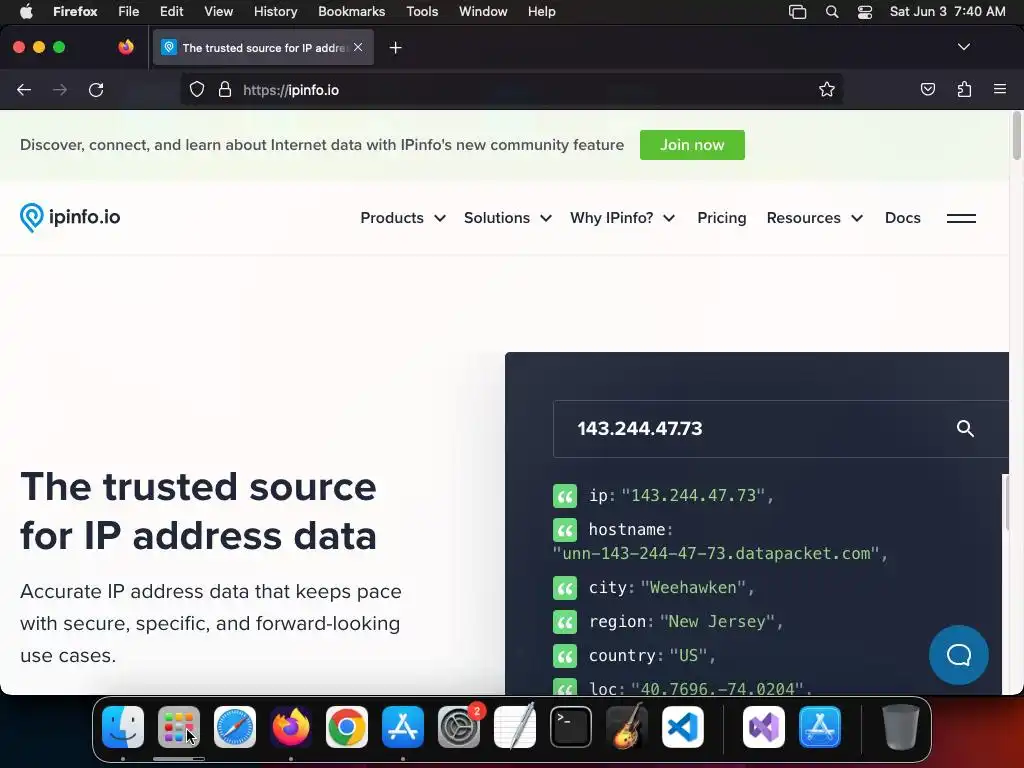Open the Window menu

[483, 12]
